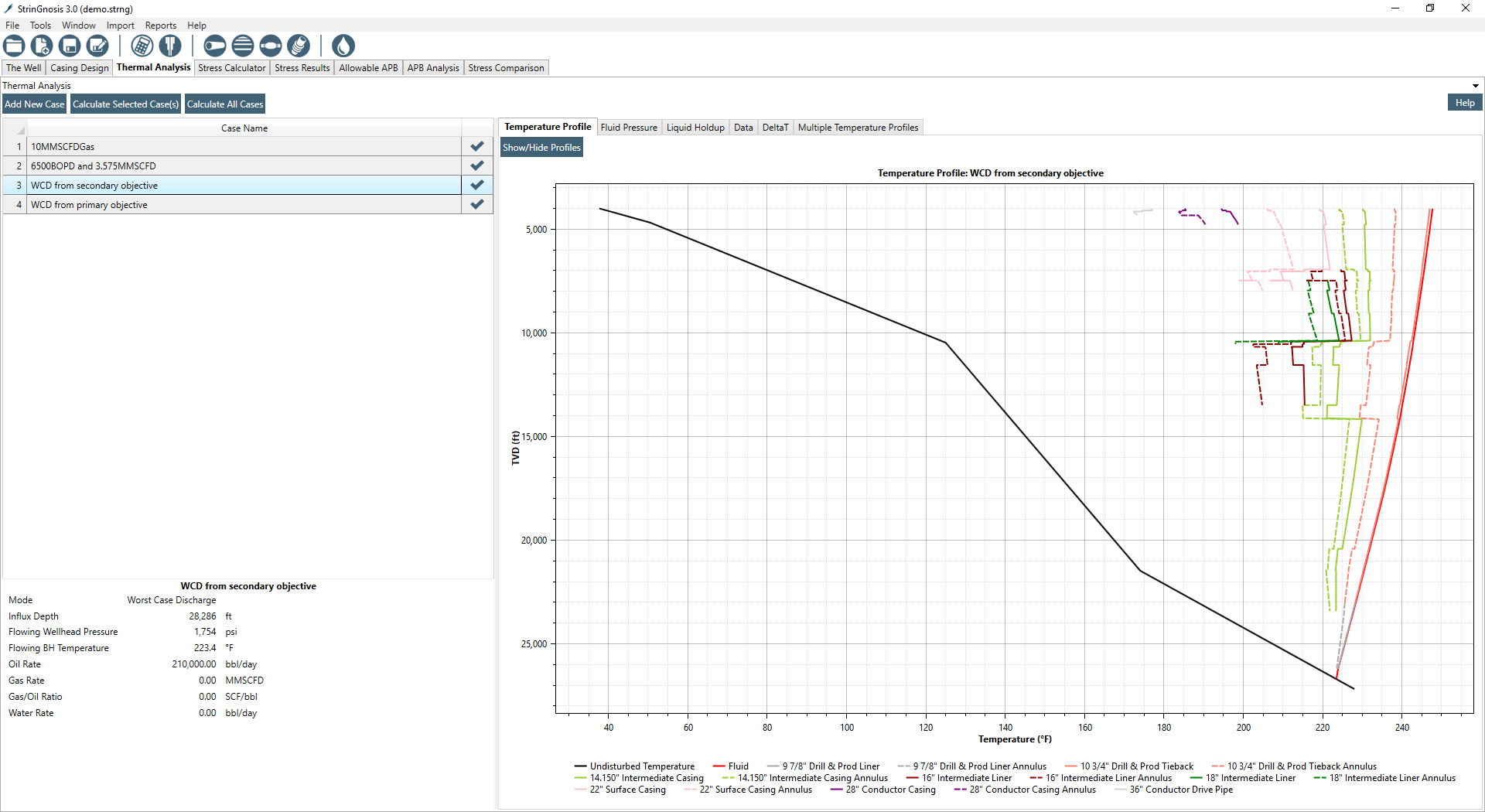The height and width of the screenshot is (812, 1485).
Task: Click the save disk toolbar icon
Action: 70,46
